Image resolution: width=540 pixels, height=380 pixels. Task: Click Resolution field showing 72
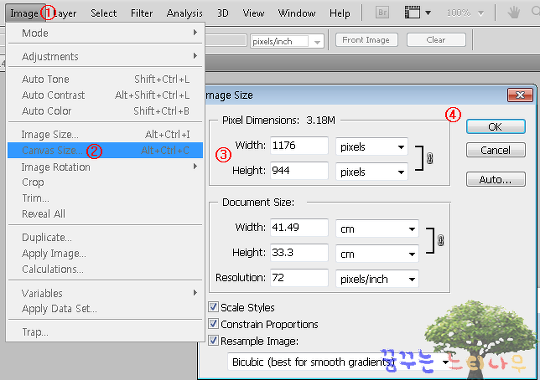click(299, 277)
